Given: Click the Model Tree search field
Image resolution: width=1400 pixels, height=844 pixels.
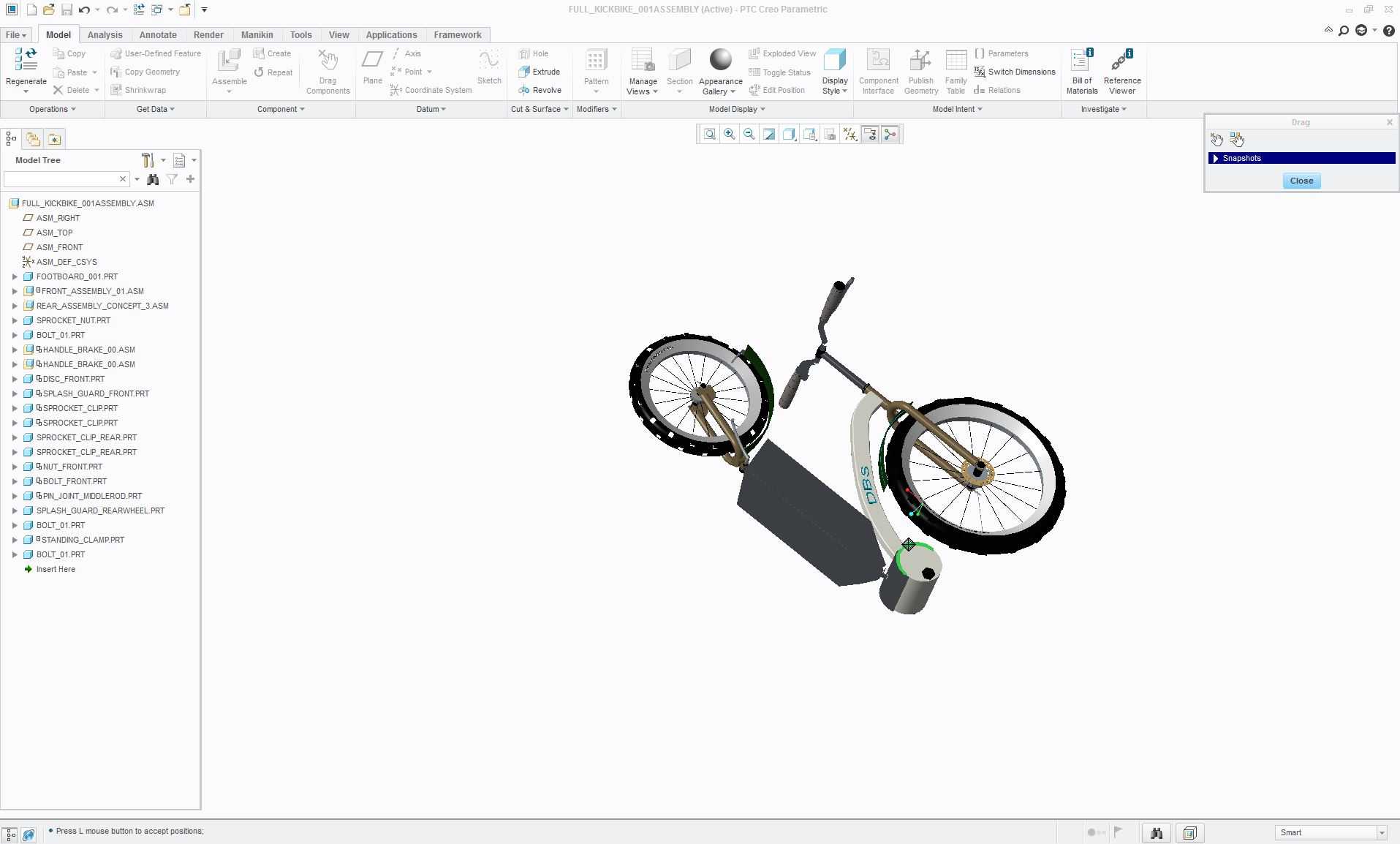Looking at the screenshot, I should pyautogui.click(x=62, y=179).
